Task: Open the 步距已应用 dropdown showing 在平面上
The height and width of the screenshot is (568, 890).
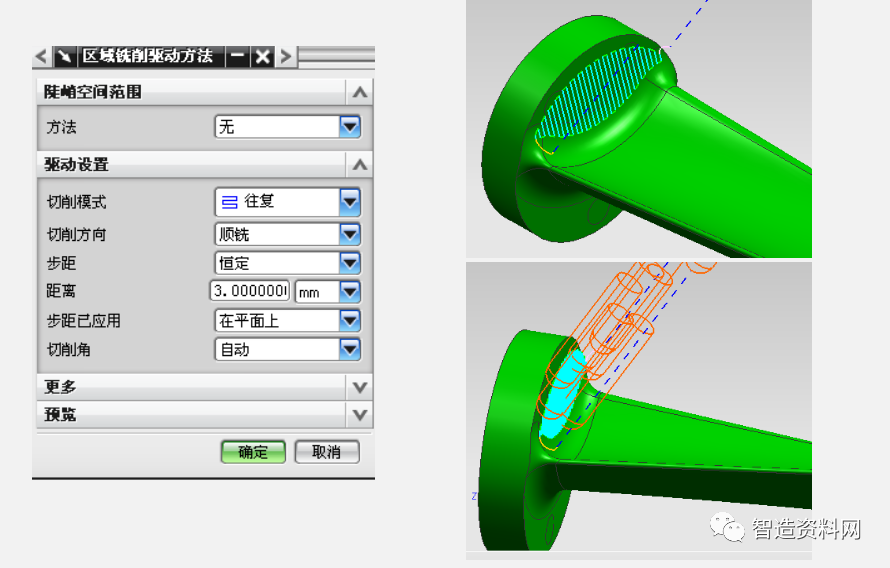Action: (350, 321)
